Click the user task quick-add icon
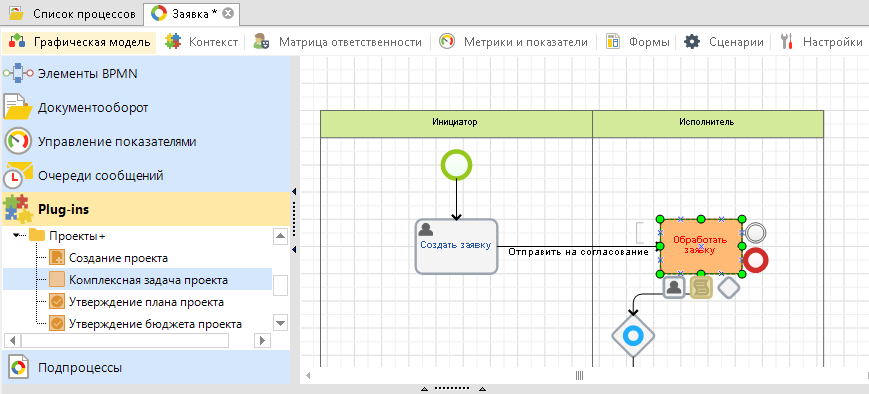Viewport: 869px width, 394px height. [x=674, y=287]
